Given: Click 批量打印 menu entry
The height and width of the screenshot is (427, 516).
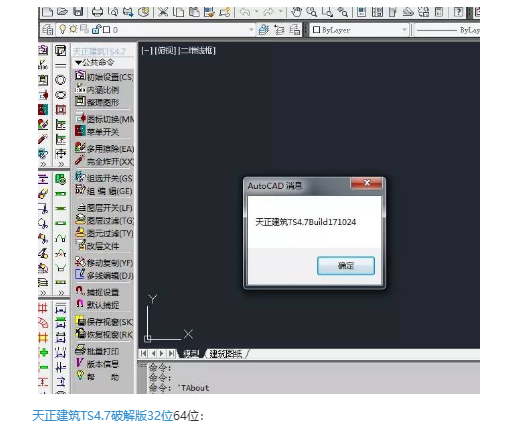Looking at the screenshot, I should click(x=97, y=351).
